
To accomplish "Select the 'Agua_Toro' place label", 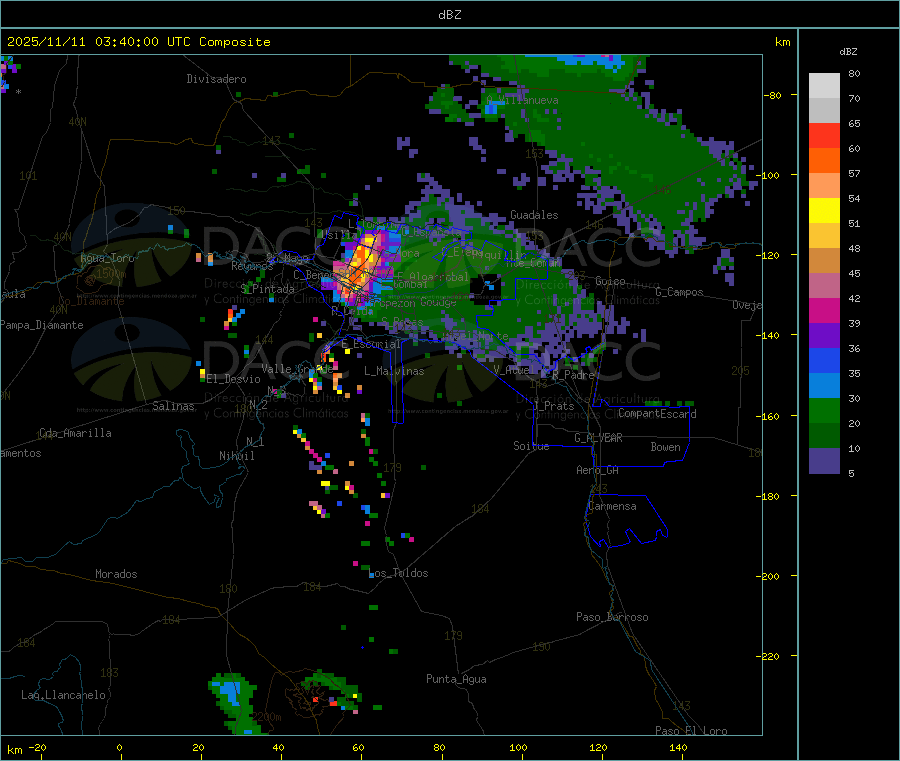I will click(x=107, y=258).
